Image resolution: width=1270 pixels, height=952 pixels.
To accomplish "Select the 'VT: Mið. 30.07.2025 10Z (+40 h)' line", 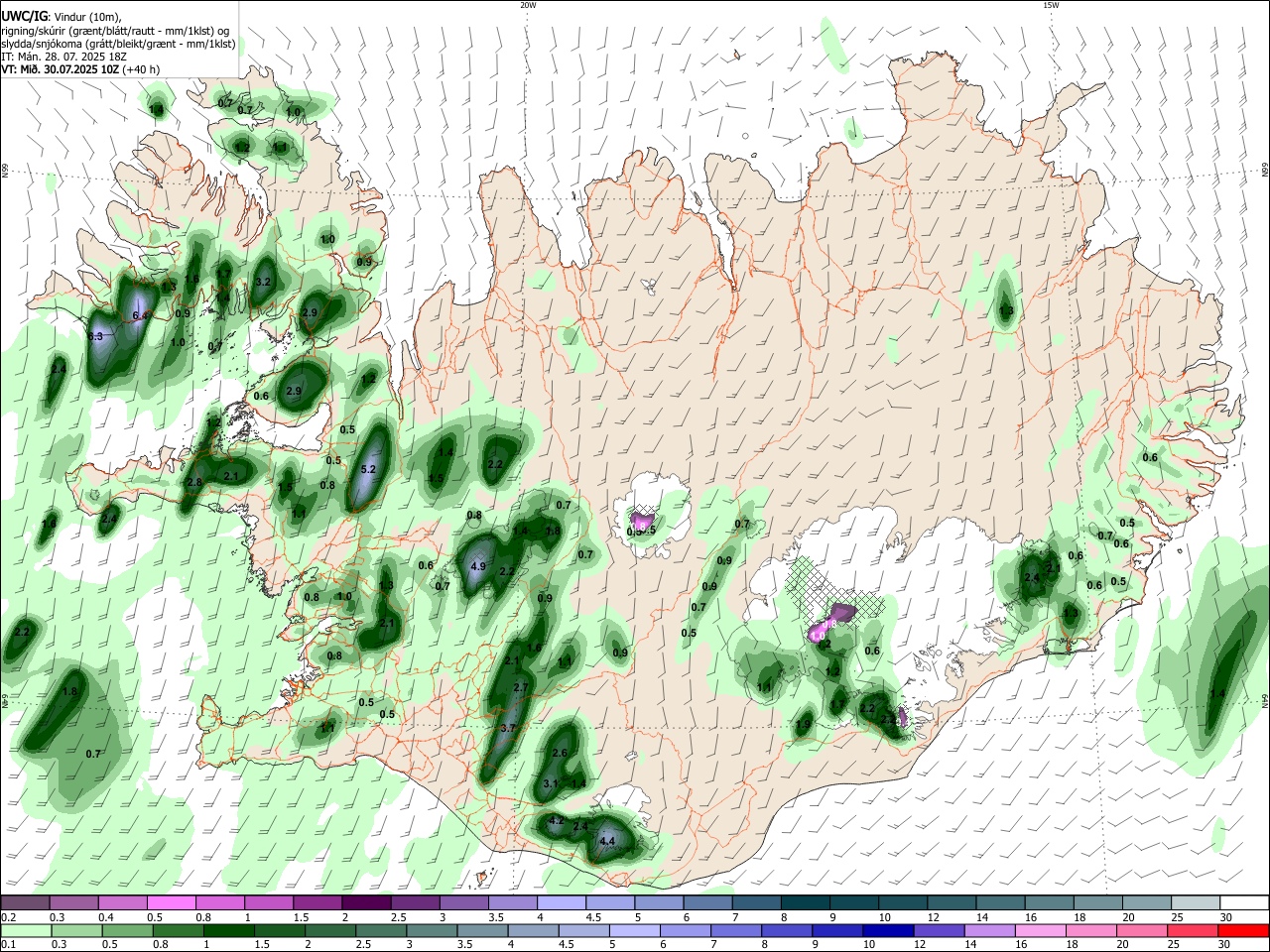I will [x=79, y=69].
